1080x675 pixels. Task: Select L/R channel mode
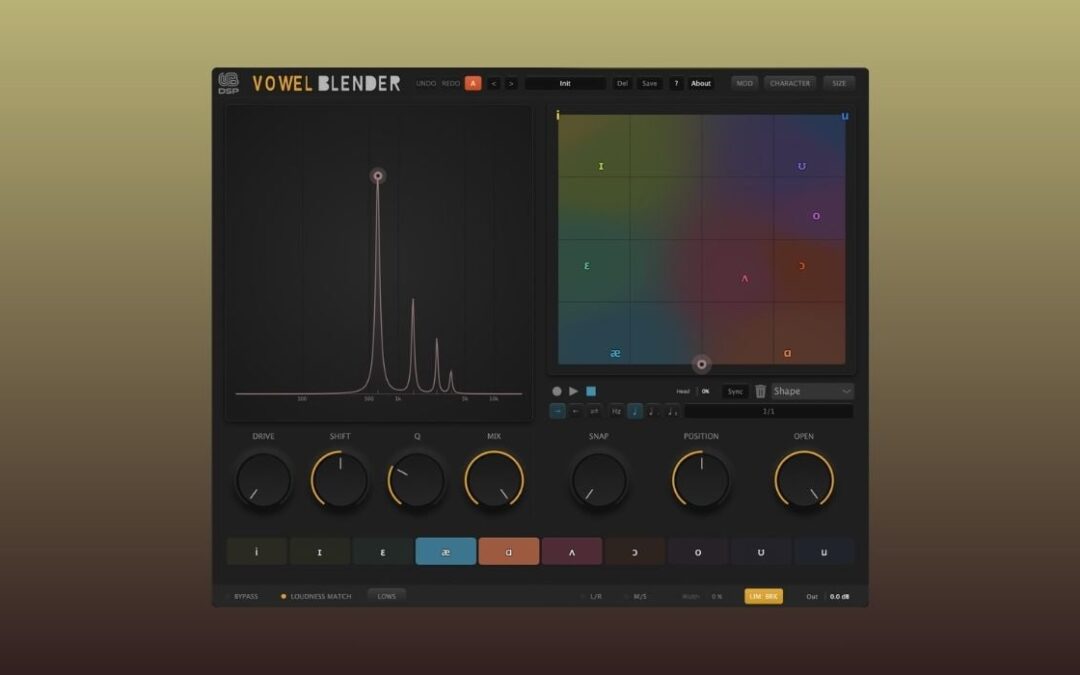(x=592, y=596)
